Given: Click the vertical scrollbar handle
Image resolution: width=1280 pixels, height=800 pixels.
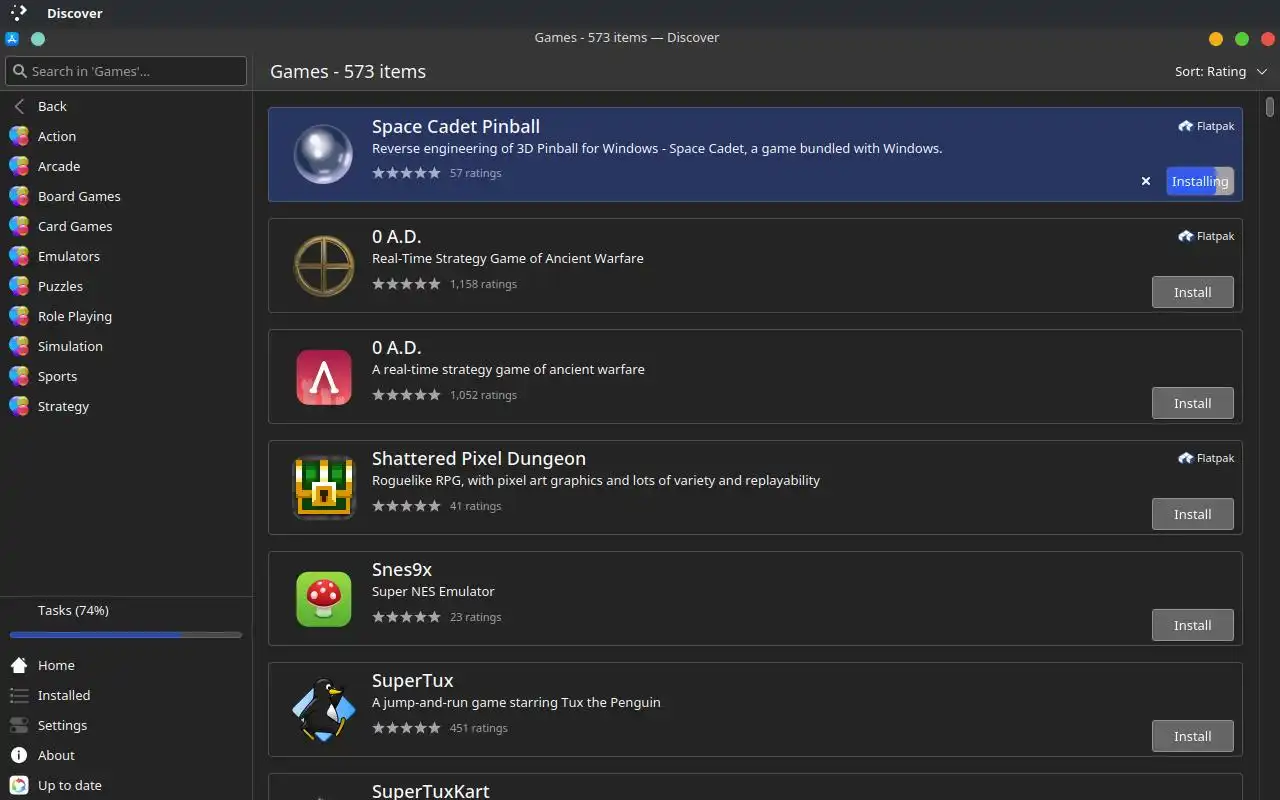Looking at the screenshot, I should tap(1270, 107).
